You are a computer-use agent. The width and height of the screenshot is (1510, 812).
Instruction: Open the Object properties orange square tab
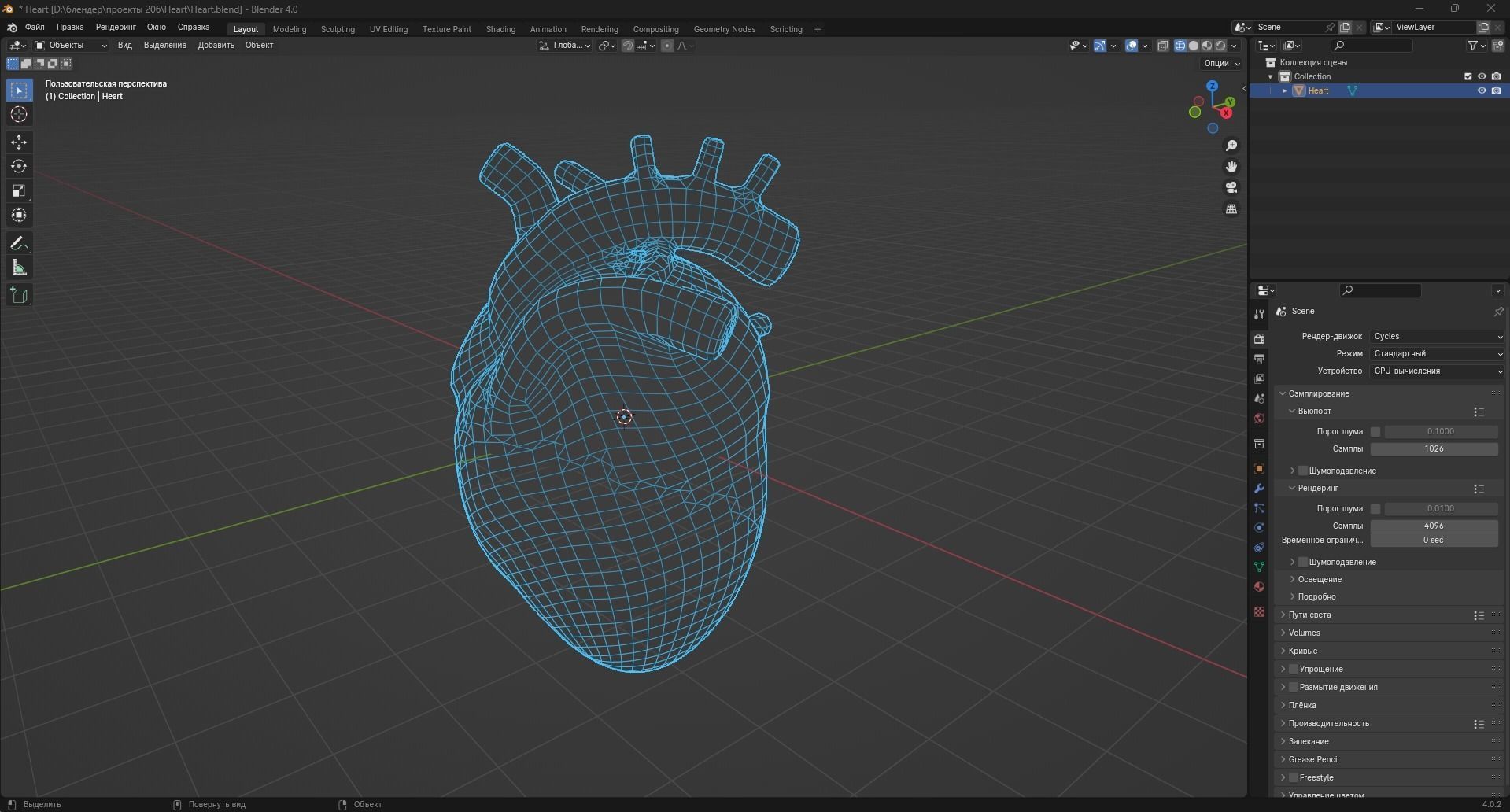1259,468
